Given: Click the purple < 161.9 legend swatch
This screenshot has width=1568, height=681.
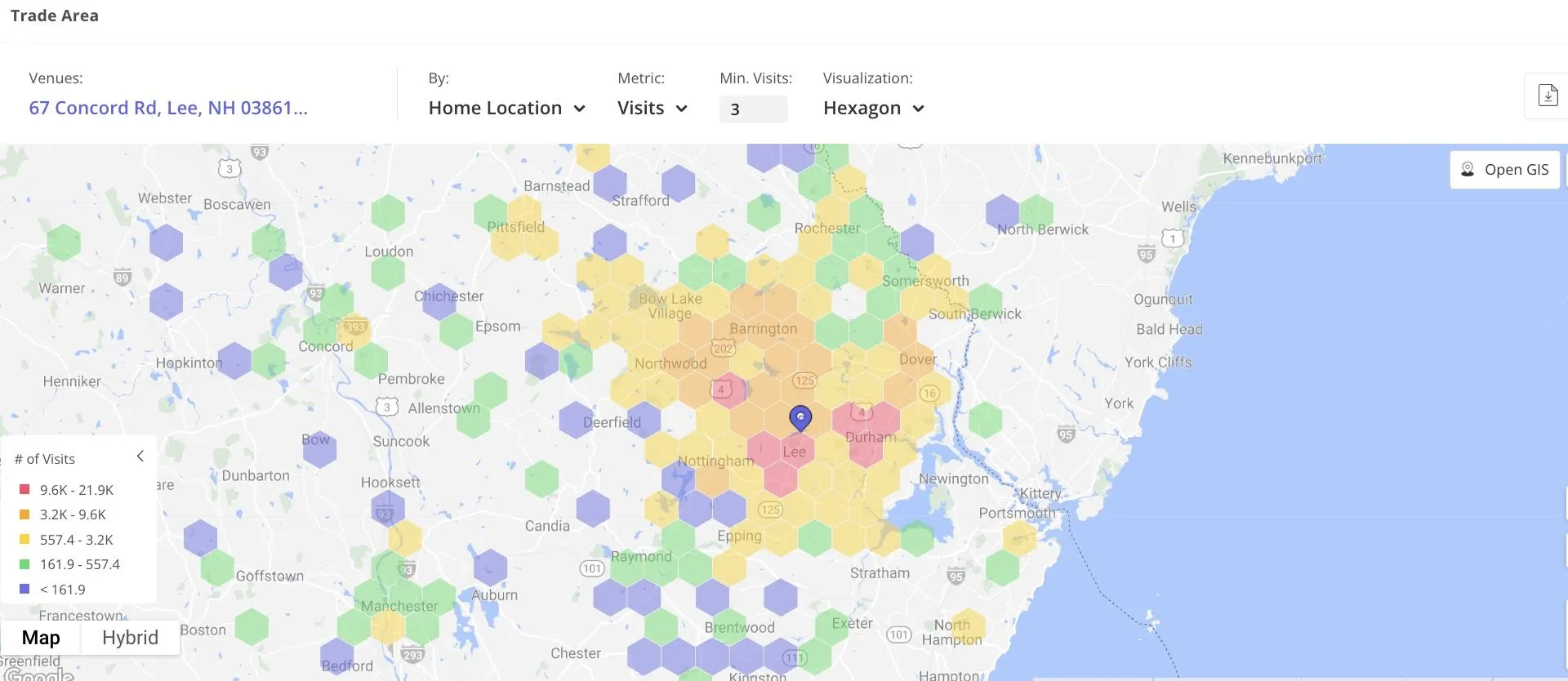Looking at the screenshot, I should tap(24, 590).
